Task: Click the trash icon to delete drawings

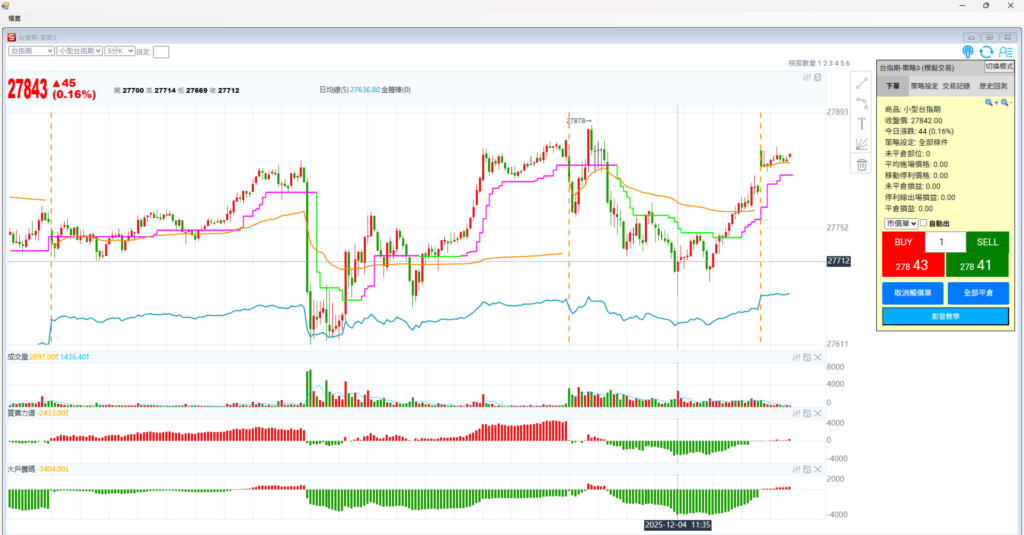Action: pyautogui.click(x=861, y=165)
